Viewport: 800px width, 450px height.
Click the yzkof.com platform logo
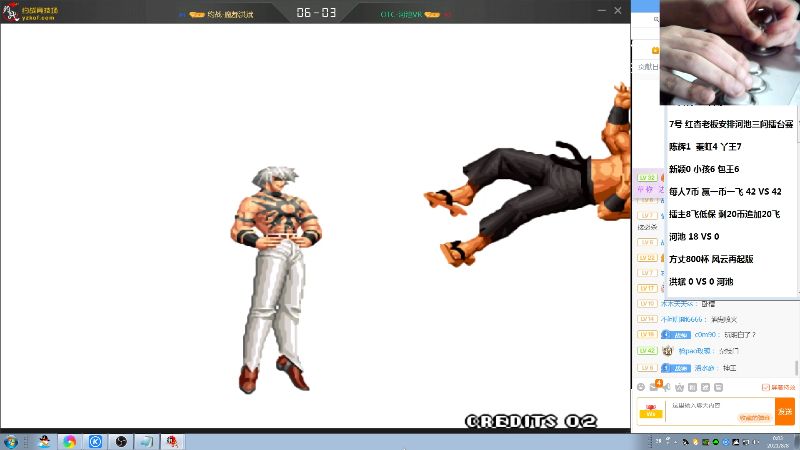(x=31, y=12)
